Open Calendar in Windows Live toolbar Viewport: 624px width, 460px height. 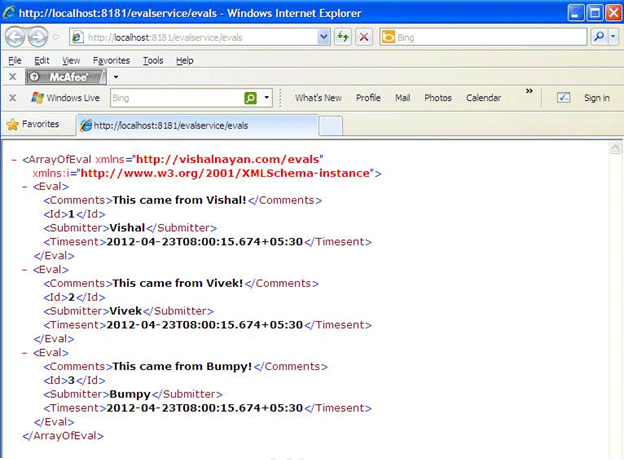pyautogui.click(x=484, y=98)
